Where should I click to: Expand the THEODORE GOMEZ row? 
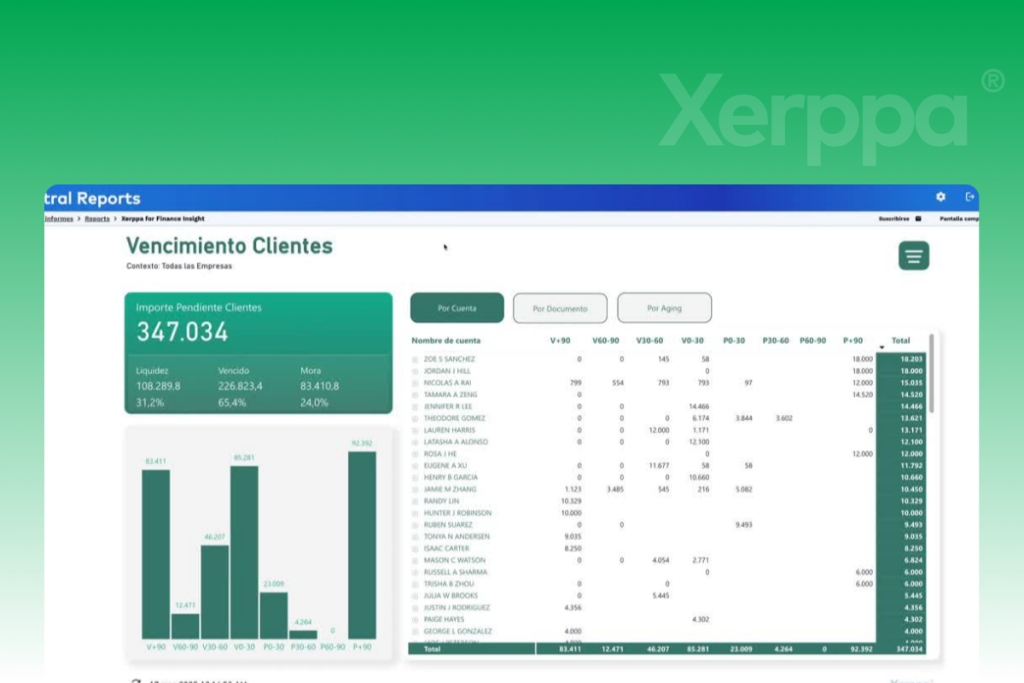tap(415, 419)
